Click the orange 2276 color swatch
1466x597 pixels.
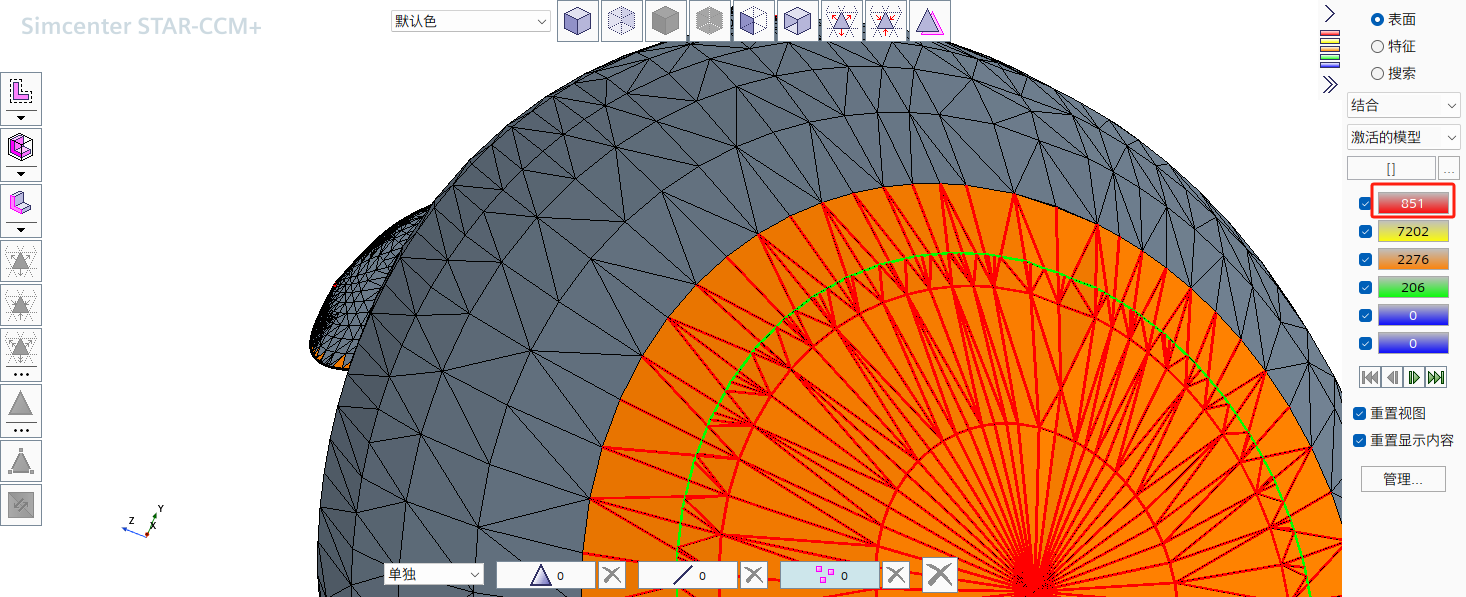tap(1413, 260)
